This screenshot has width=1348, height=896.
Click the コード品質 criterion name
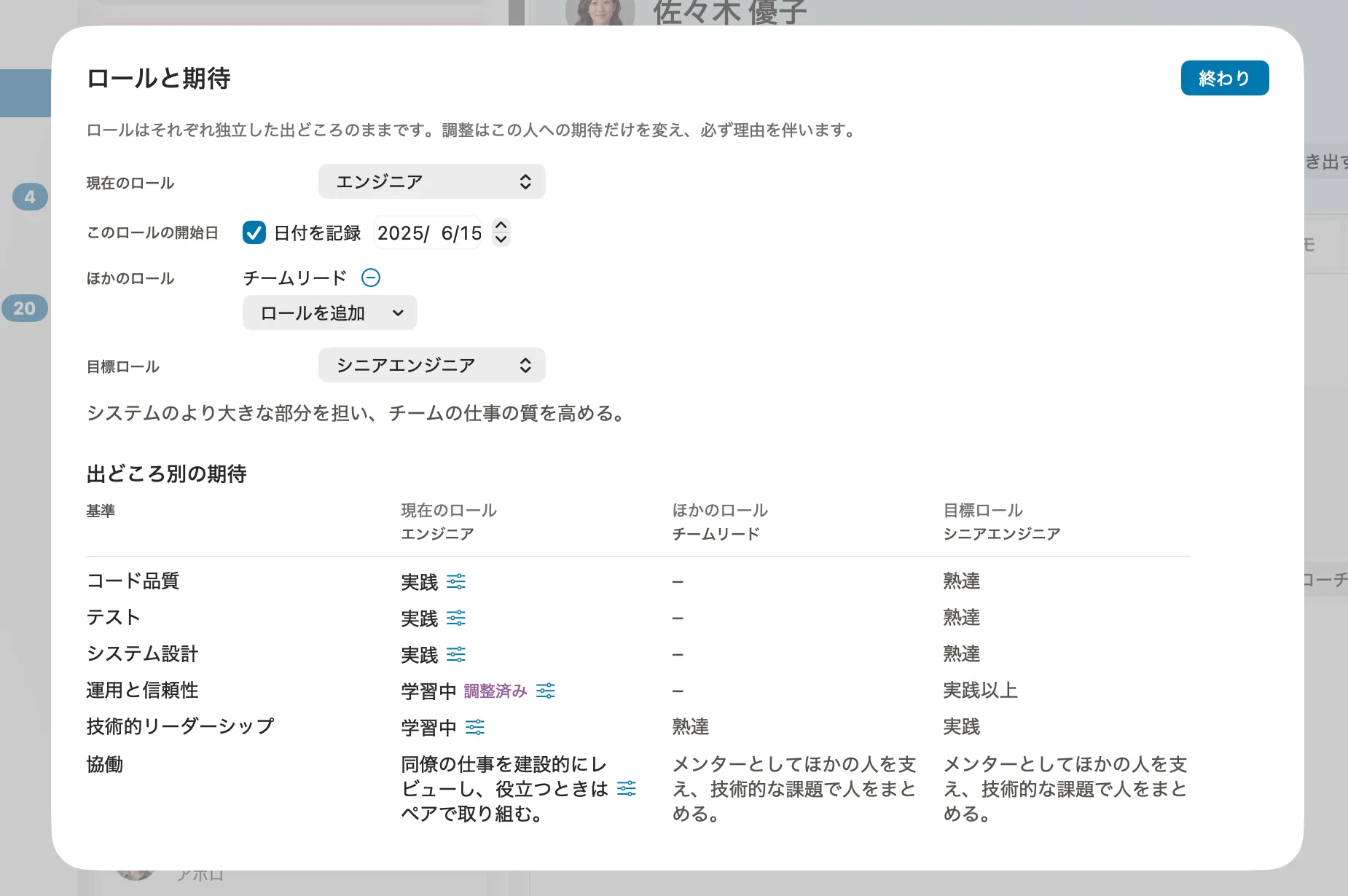pos(133,581)
